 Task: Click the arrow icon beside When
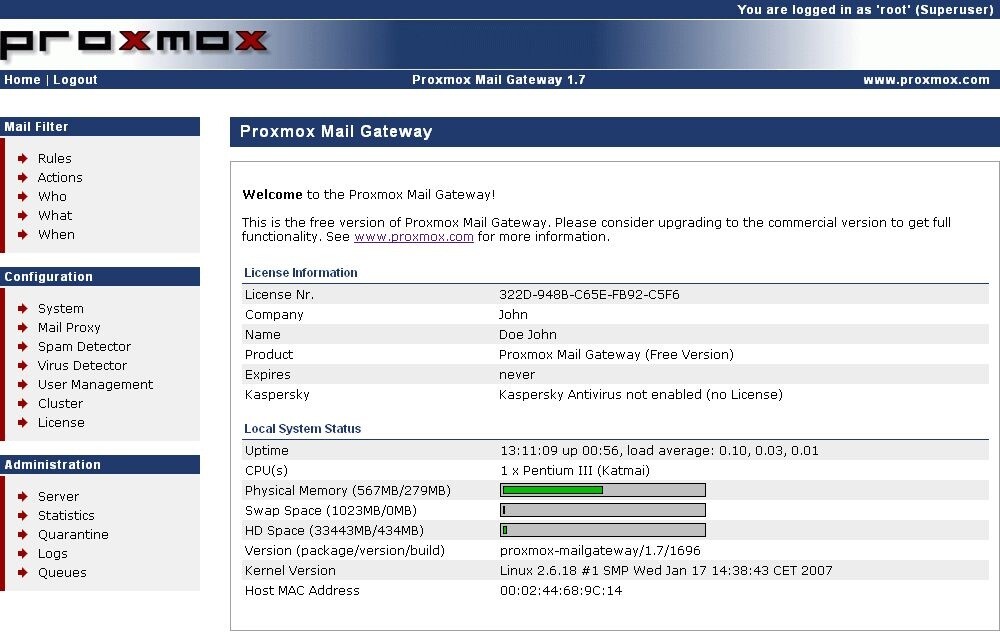[x=22, y=234]
